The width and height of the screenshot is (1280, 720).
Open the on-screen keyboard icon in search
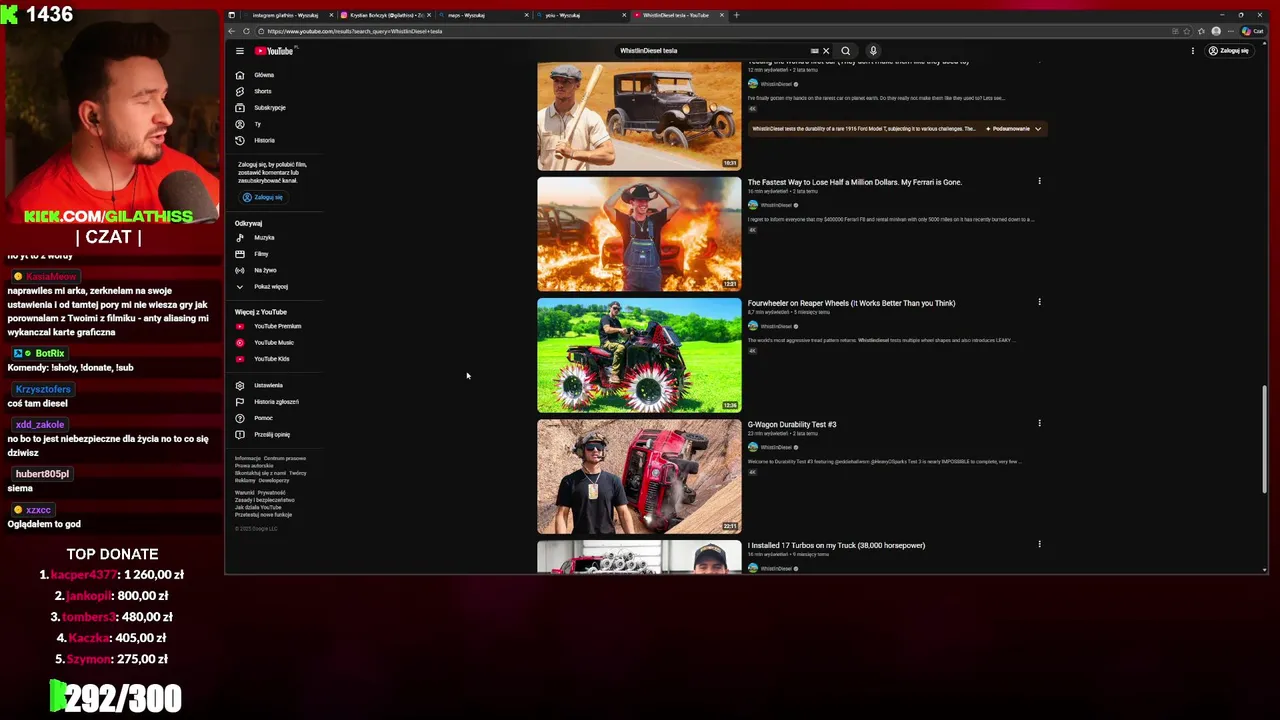click(814, 51)
